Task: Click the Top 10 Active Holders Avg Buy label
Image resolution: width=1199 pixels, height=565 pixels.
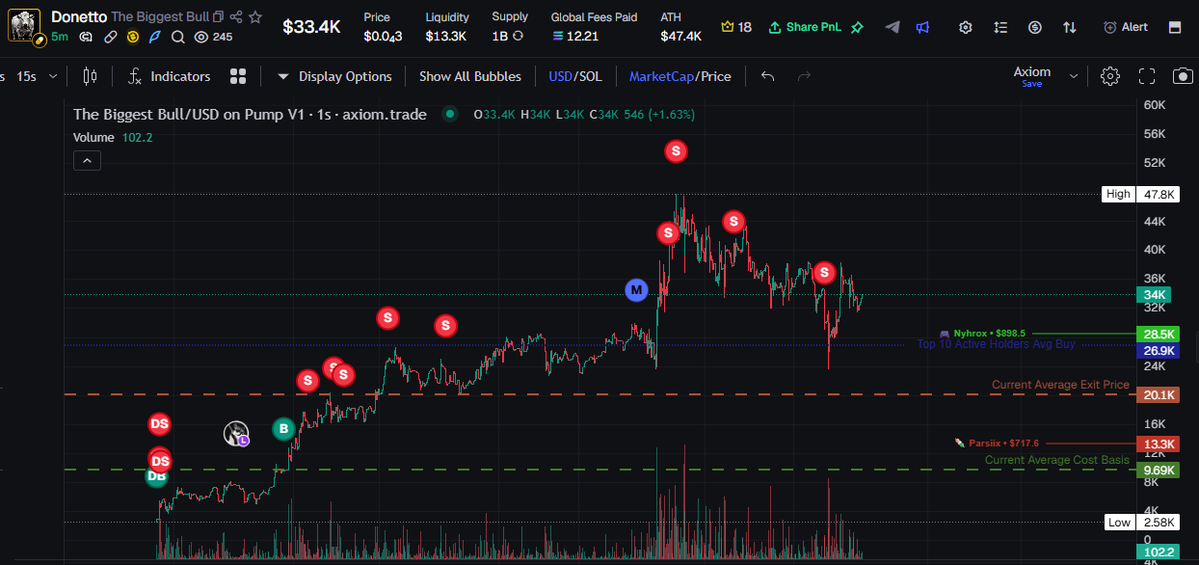Action: (x=996, y=344)
